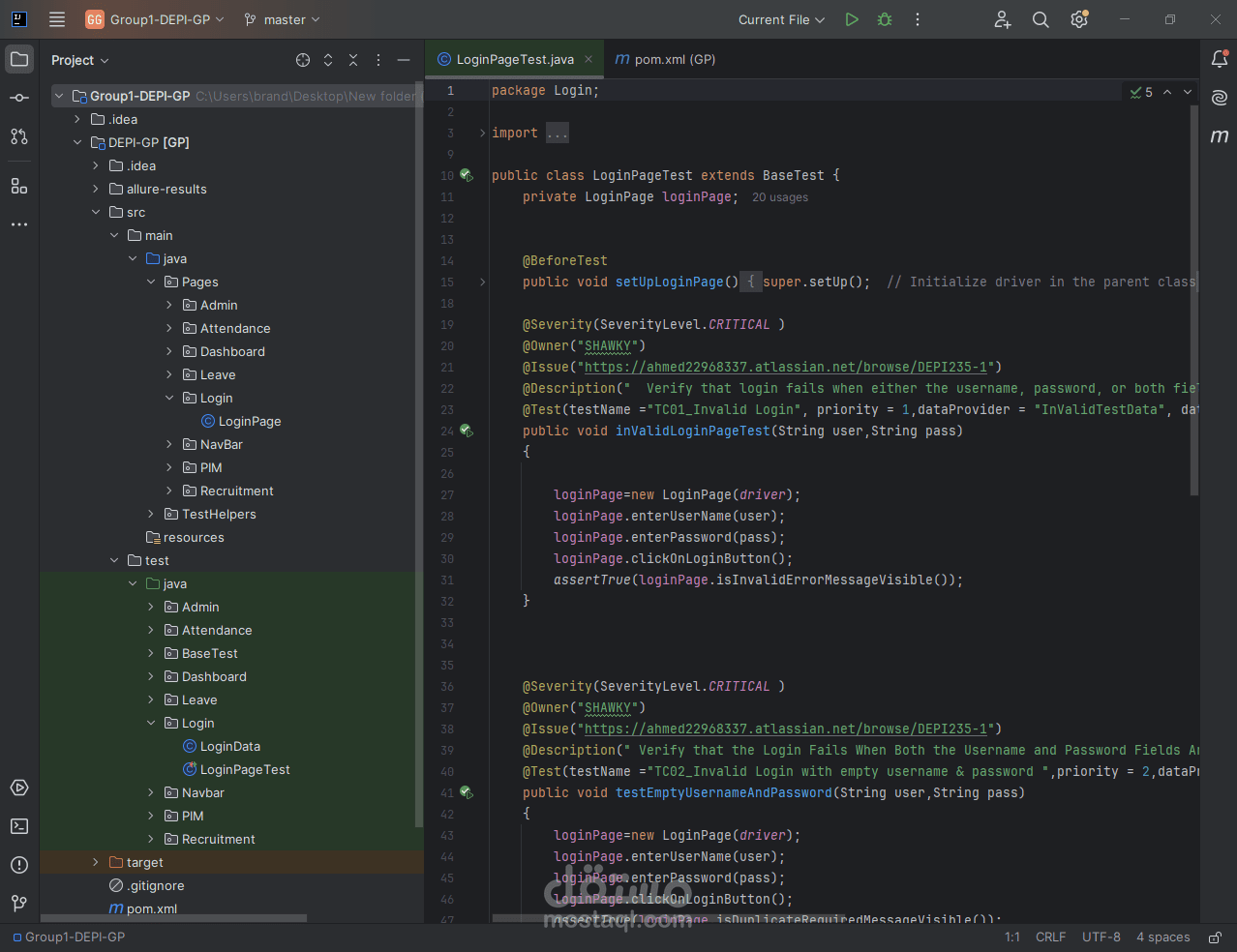
Task: Open the master branch dropdown
Action: pyautogui.click(x=283, y=19)
